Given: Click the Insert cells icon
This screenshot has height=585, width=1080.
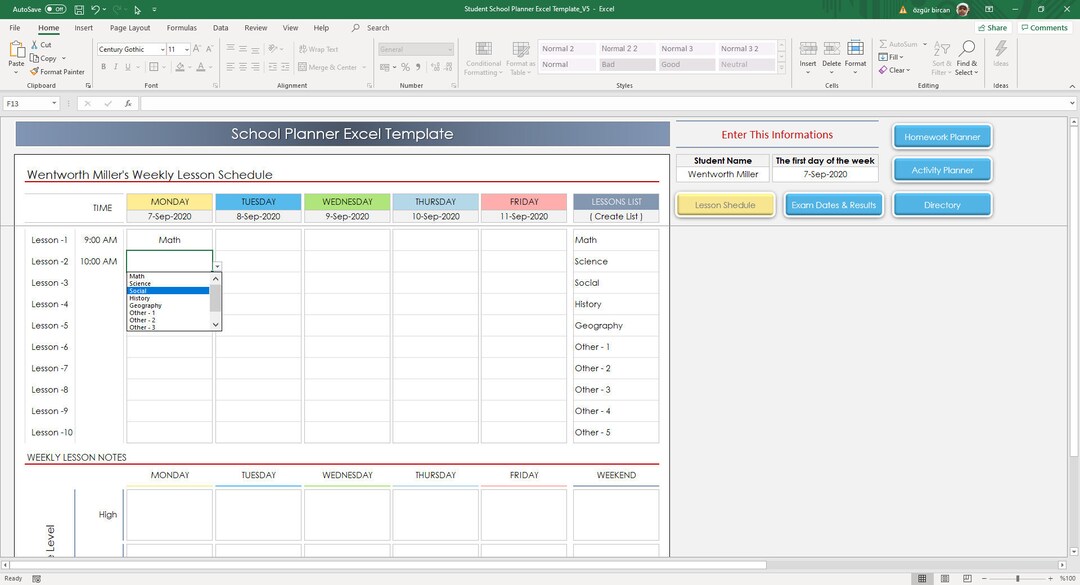Looking at the screenshot, I should pos(808,50).
